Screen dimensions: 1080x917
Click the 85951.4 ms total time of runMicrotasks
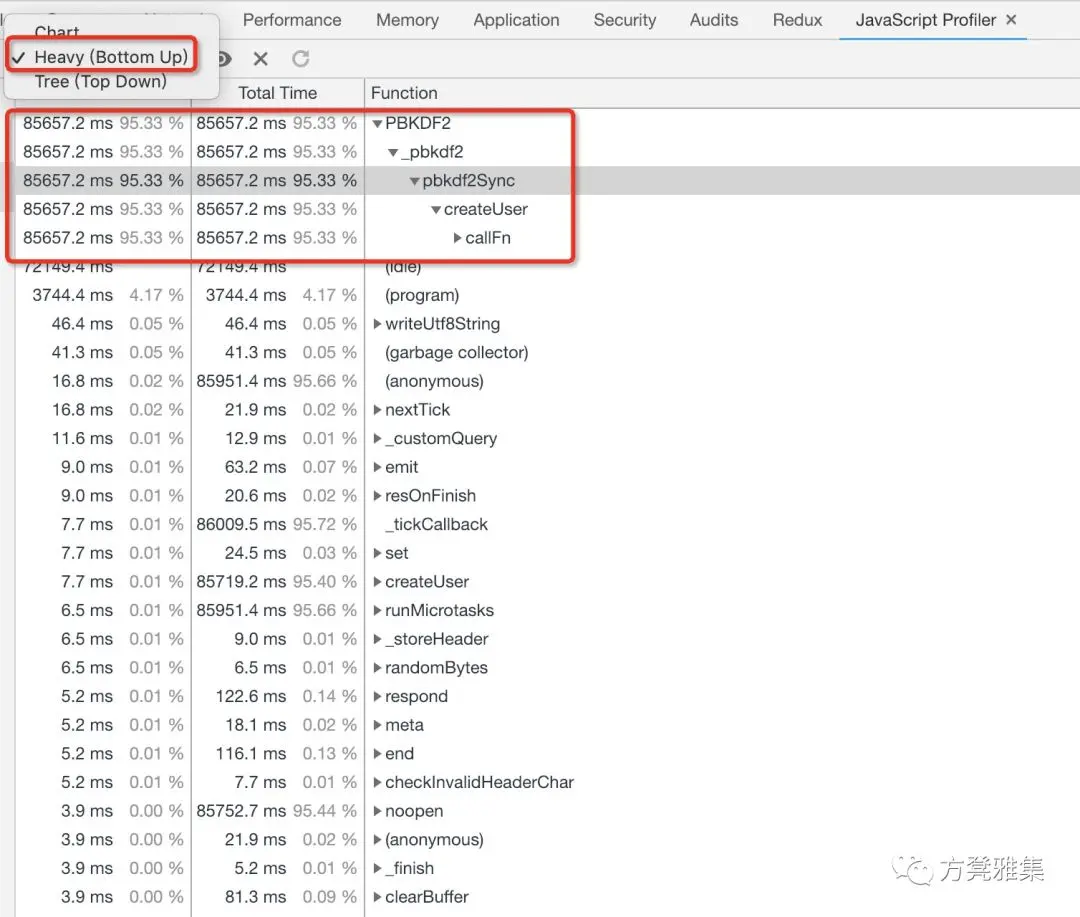pos(241,610)
